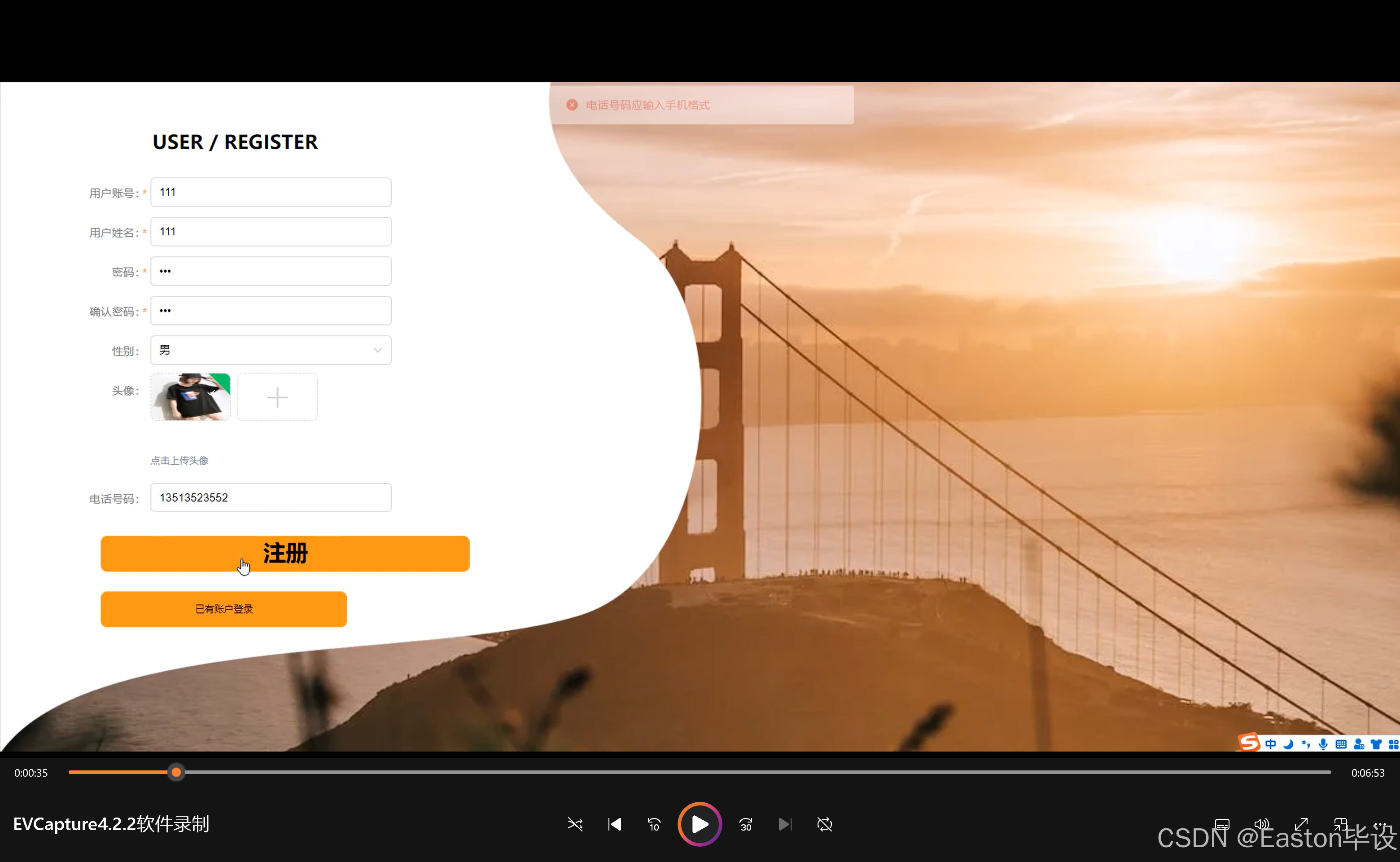
Task: Toggle repeat mode off icon
Action: click(x=824, y=824)
